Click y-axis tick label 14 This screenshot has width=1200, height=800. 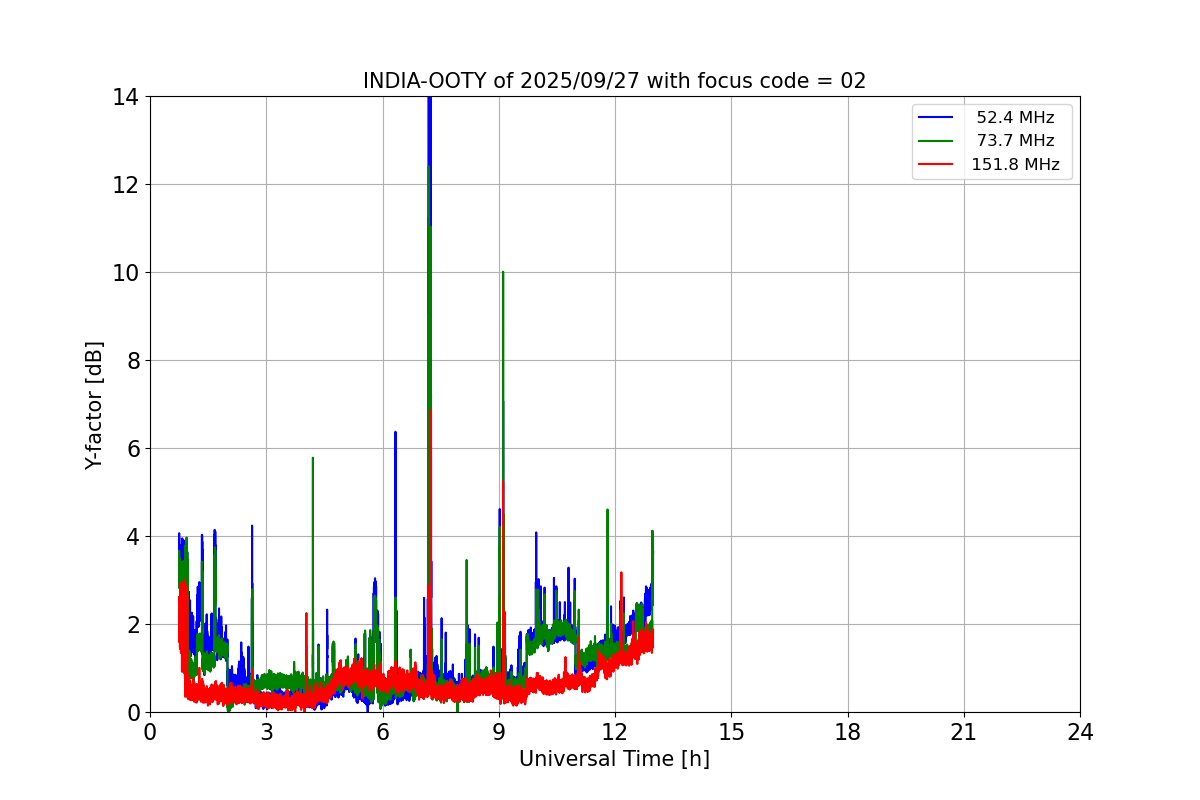click(125, 97)
